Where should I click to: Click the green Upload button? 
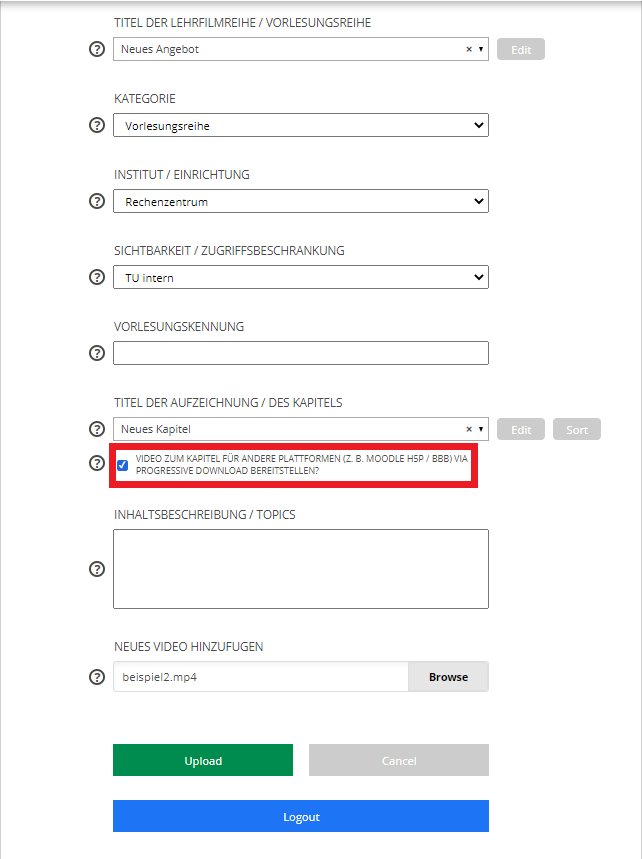point(203,761)
